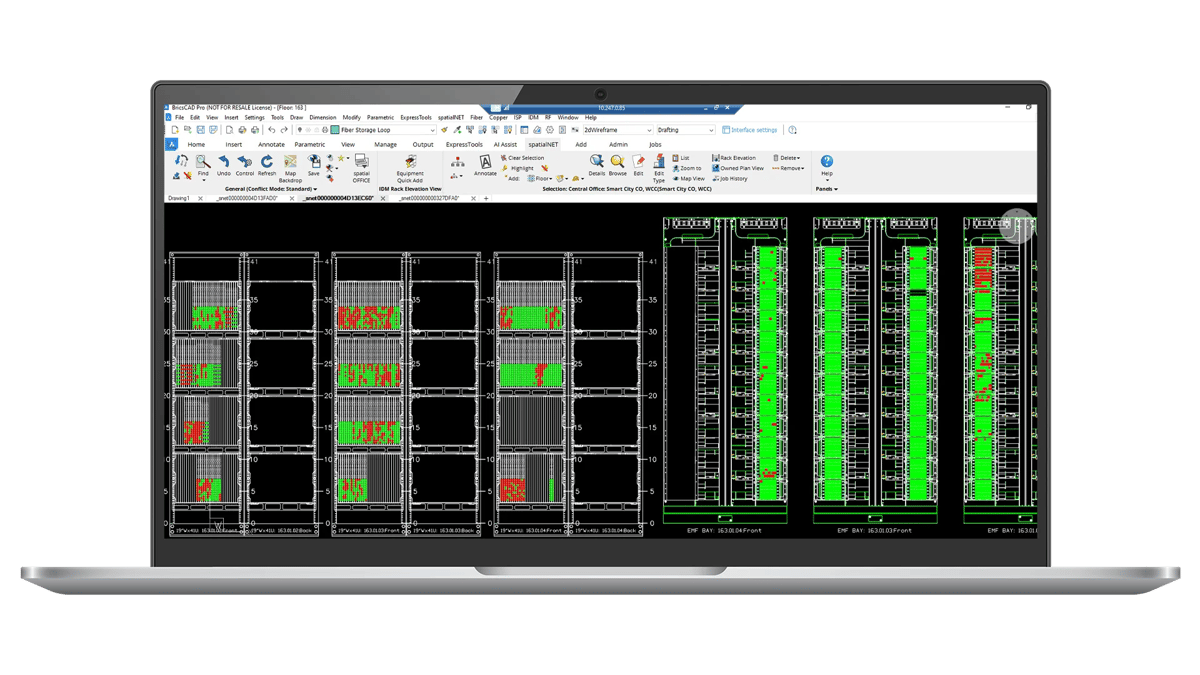Click the Edit Type icon
Screen dimensions: 1200x675
(659, 166)
